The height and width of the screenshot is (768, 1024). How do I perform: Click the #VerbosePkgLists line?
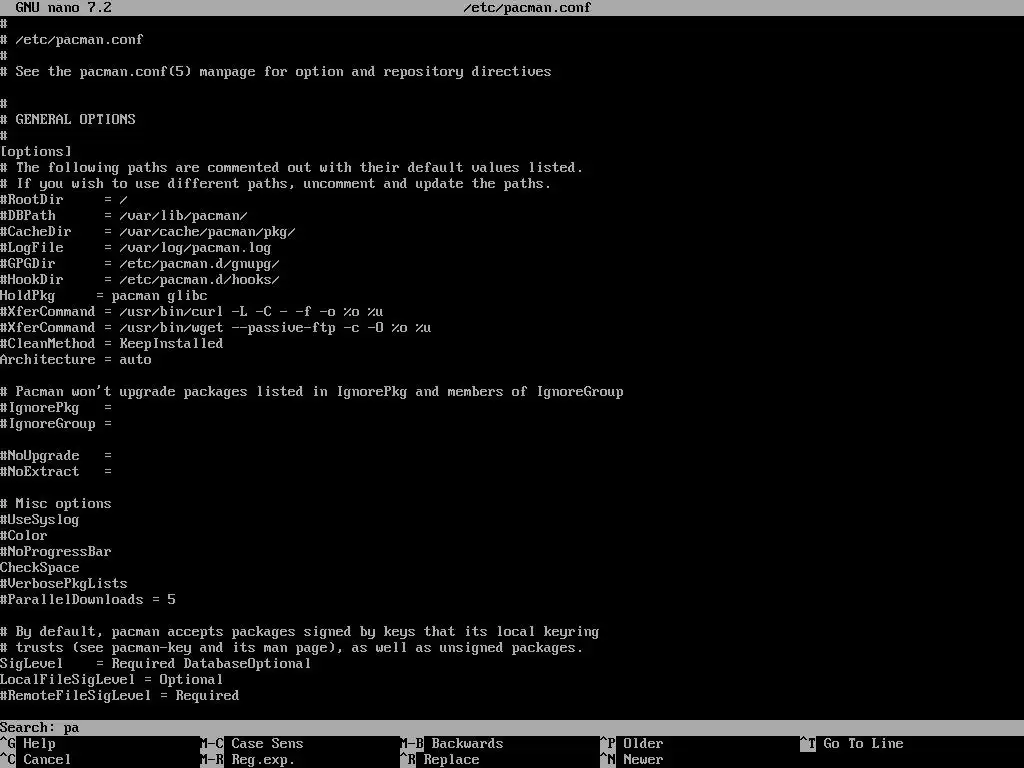[64, 584]
